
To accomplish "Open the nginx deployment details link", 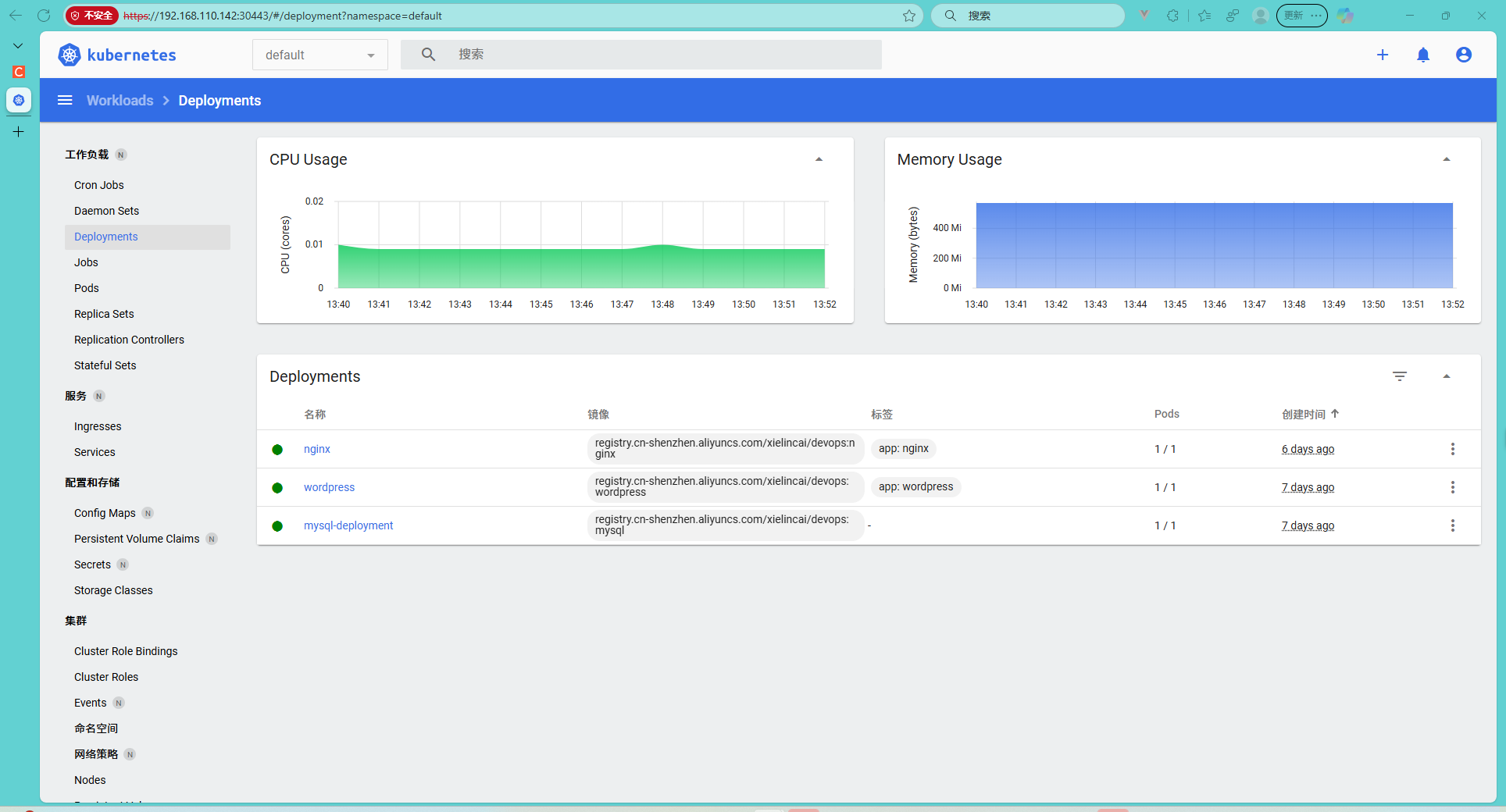I will point(316,449).
